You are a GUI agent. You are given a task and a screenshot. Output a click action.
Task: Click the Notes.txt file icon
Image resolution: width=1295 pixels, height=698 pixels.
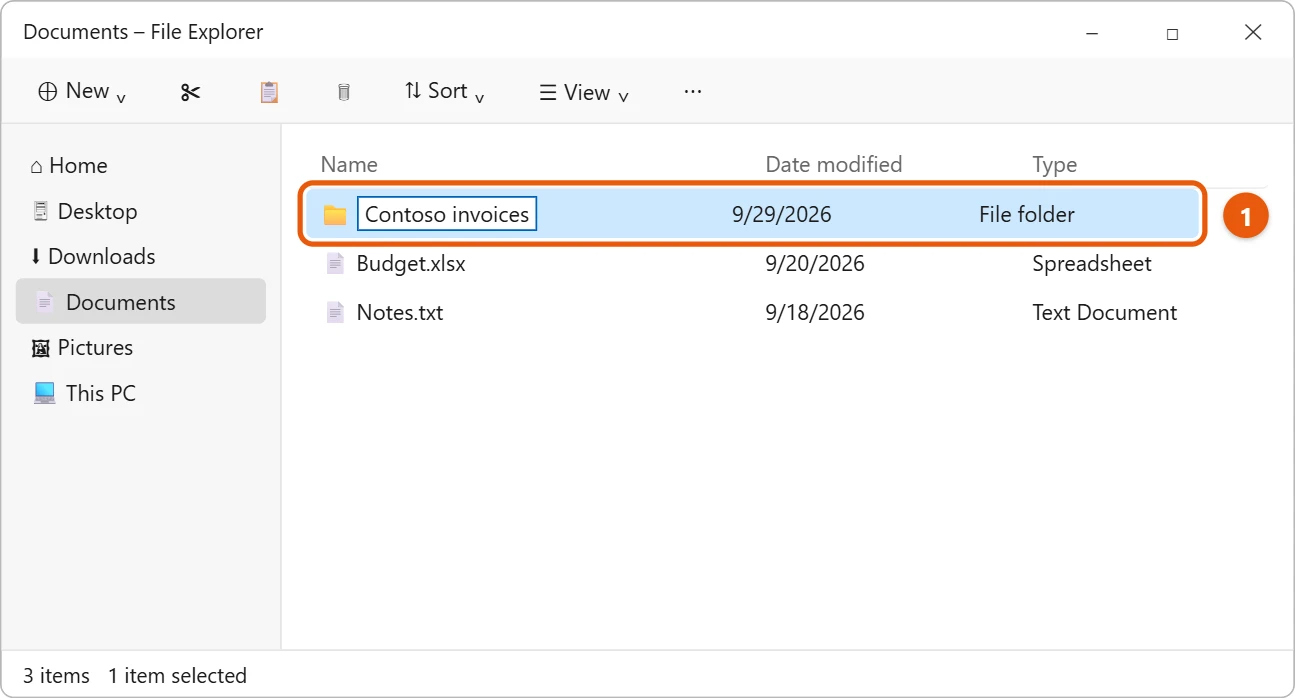coord(336,313)
